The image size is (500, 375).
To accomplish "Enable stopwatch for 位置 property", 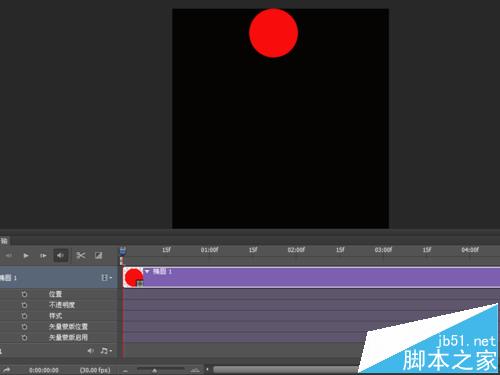I will click(x=24, y=294).
